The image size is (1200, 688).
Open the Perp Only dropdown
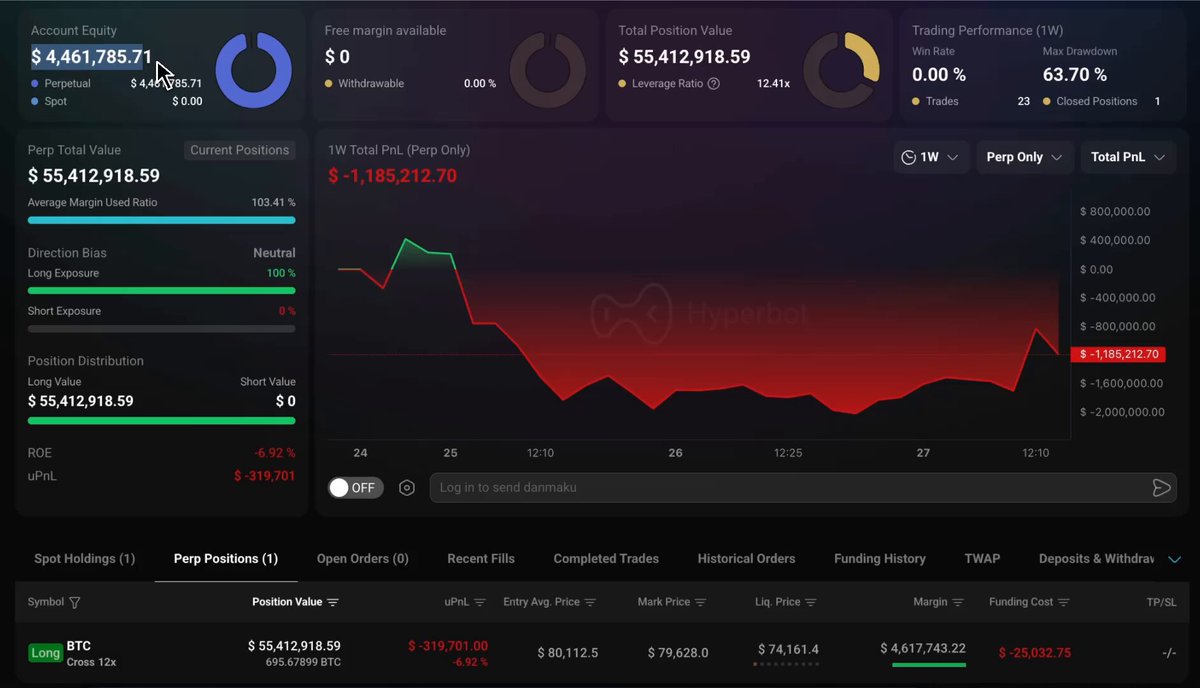(1025, 157)
